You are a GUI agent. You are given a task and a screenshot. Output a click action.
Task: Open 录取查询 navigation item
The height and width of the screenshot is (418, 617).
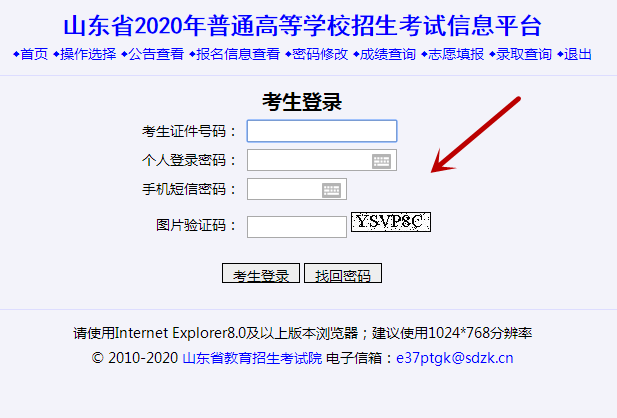(x=524, y=54)
